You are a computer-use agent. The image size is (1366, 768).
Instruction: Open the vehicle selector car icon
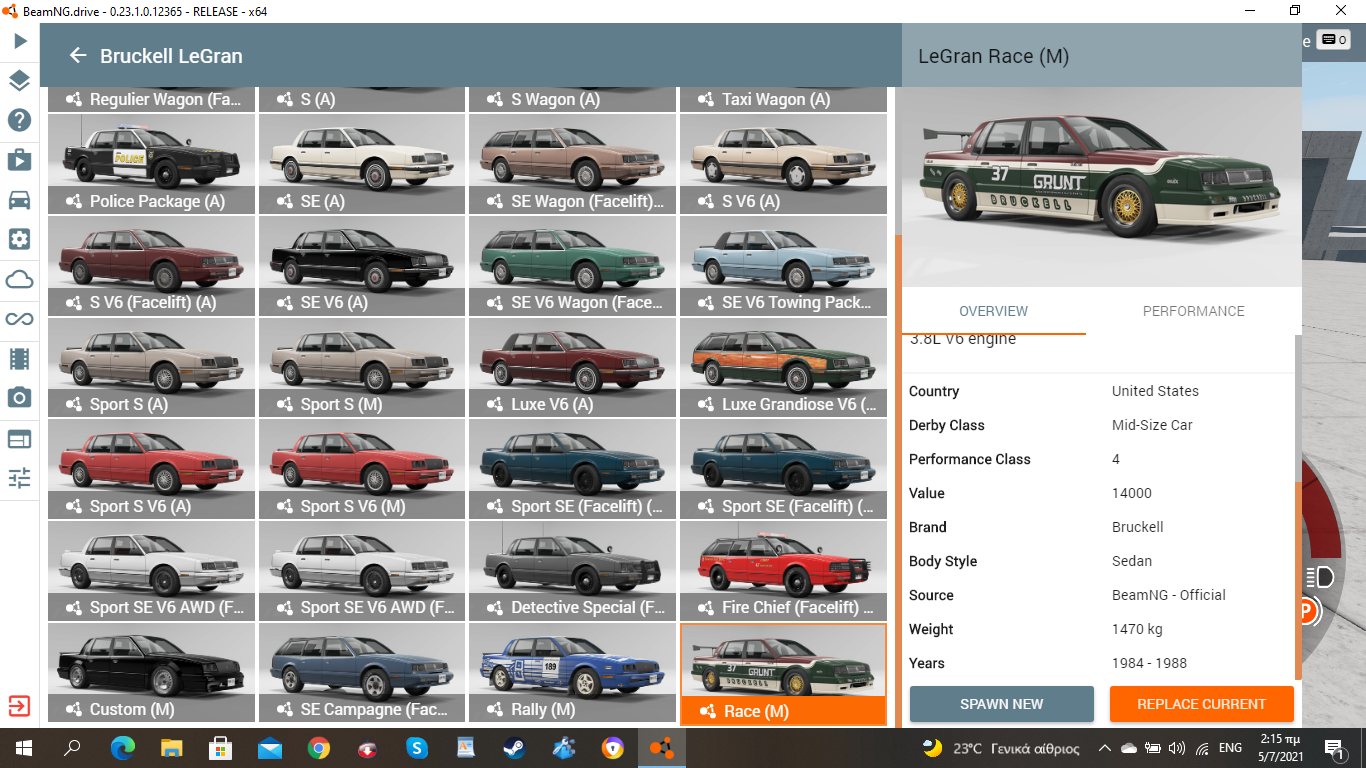click(x=20, y=200)
